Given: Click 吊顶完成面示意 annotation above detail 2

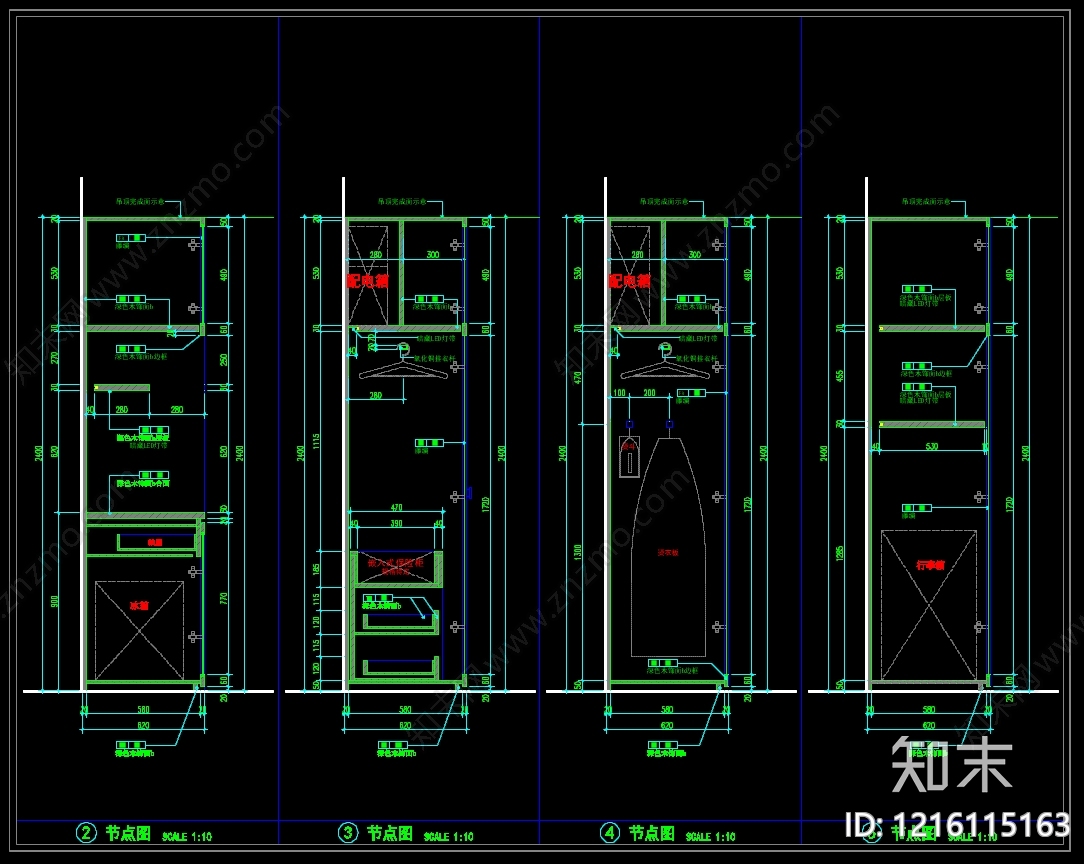Looking at the screenshot, I should (140, 202).
